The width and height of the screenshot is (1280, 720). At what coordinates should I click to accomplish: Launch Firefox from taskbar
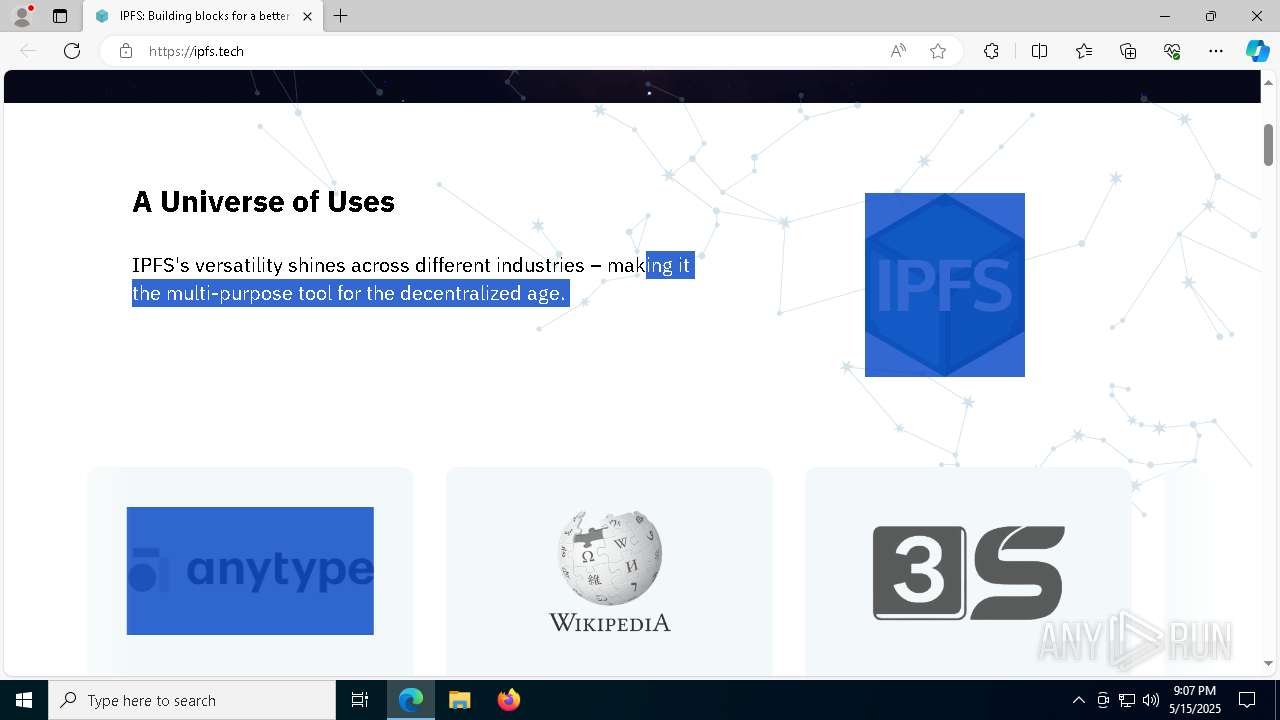508,700
